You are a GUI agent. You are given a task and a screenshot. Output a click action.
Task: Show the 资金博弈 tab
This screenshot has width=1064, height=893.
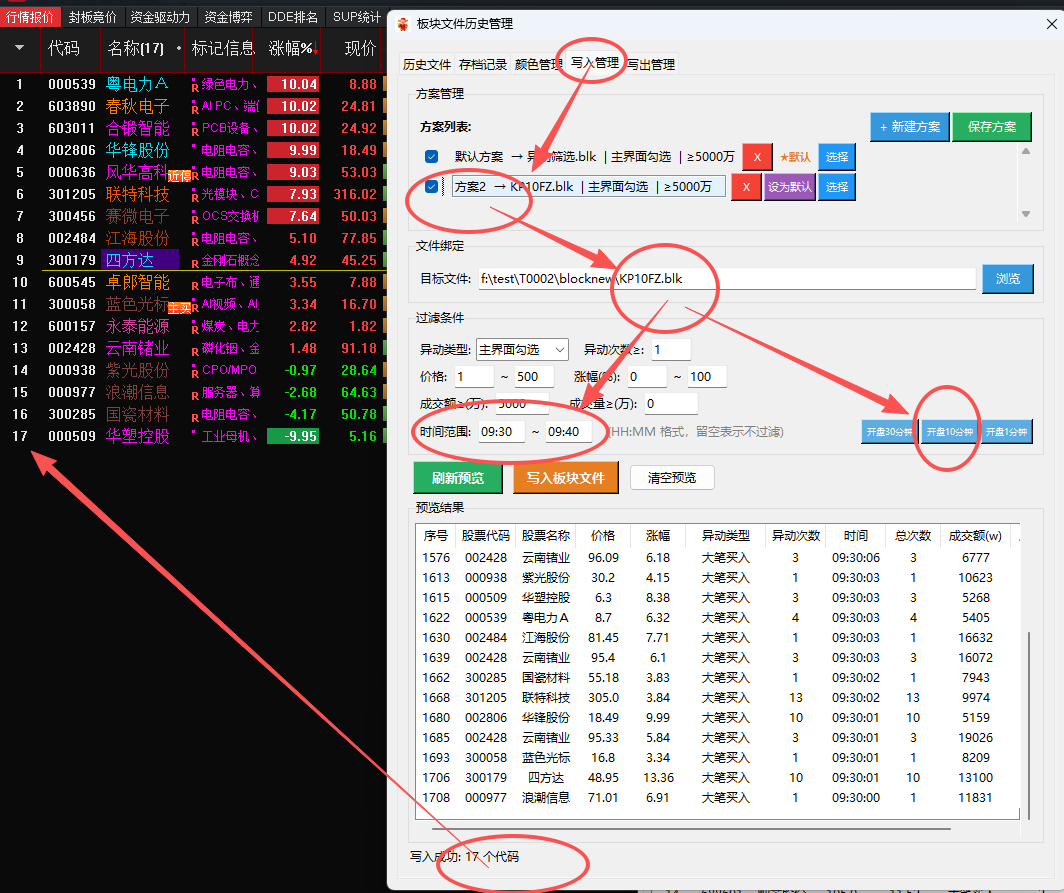tap(228, 17)
